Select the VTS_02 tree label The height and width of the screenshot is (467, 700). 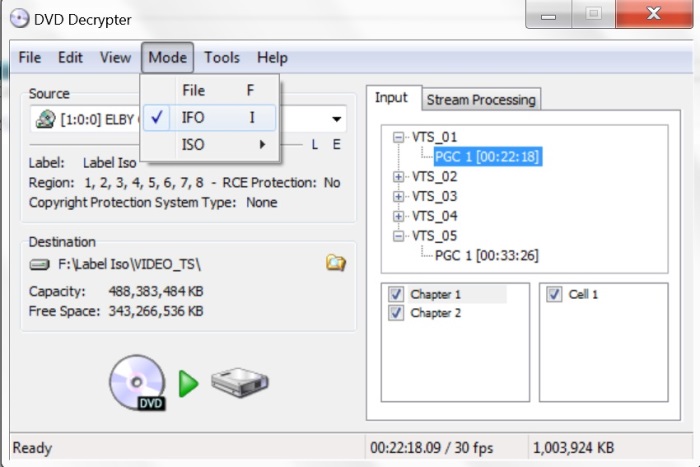[x=434, y=177]
